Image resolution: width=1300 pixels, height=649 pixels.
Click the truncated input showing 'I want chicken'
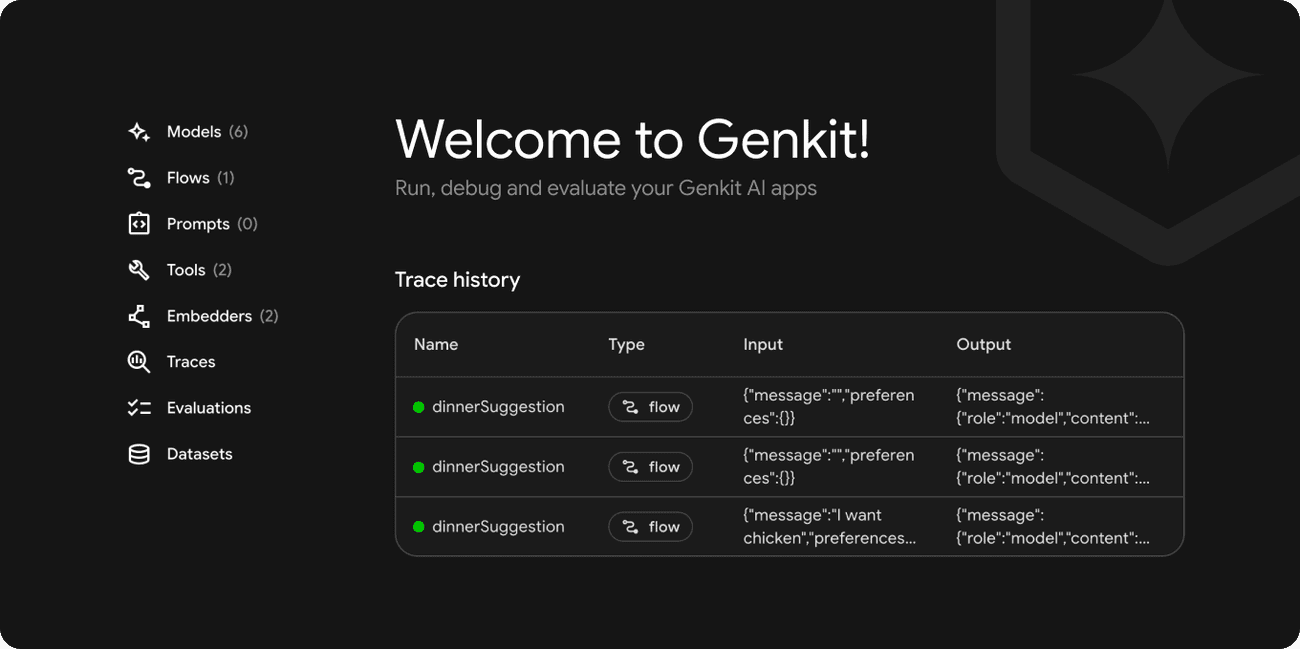tap(828, 527)
